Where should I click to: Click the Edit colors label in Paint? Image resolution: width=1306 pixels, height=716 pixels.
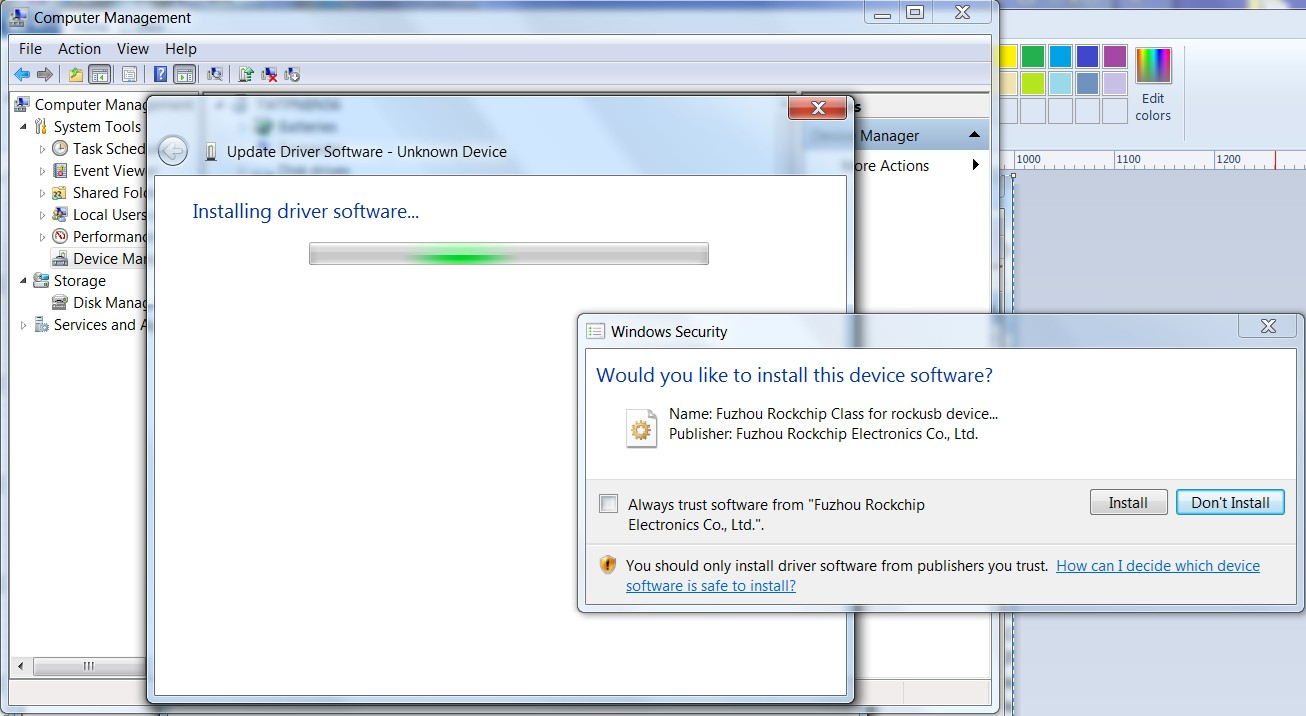coord(1153,107)
